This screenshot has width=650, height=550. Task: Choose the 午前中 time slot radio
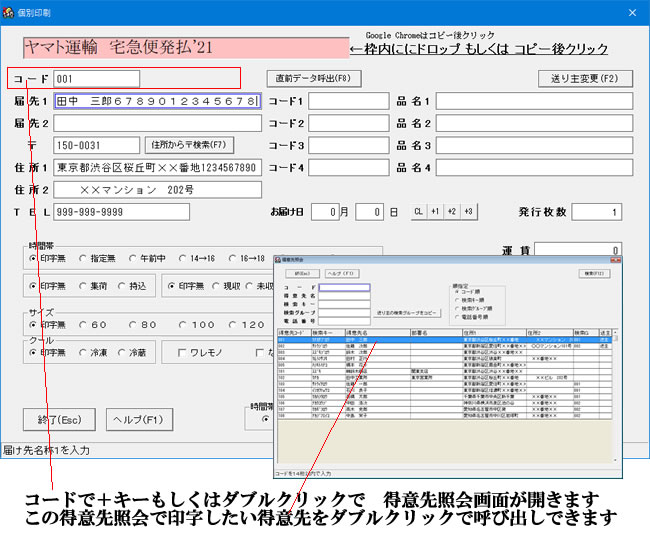pyautogui.click(x=132, y=258)
